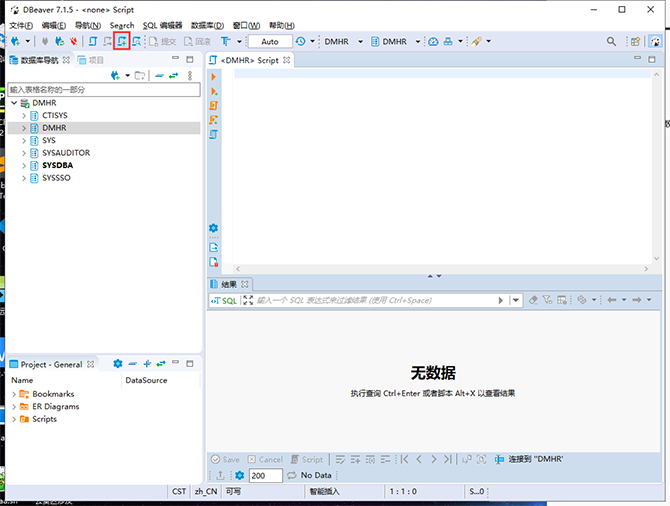Click the Connect plug icon in toolbar
The width and height of the screenshot is (670, 506).
(x=45, y=41)
